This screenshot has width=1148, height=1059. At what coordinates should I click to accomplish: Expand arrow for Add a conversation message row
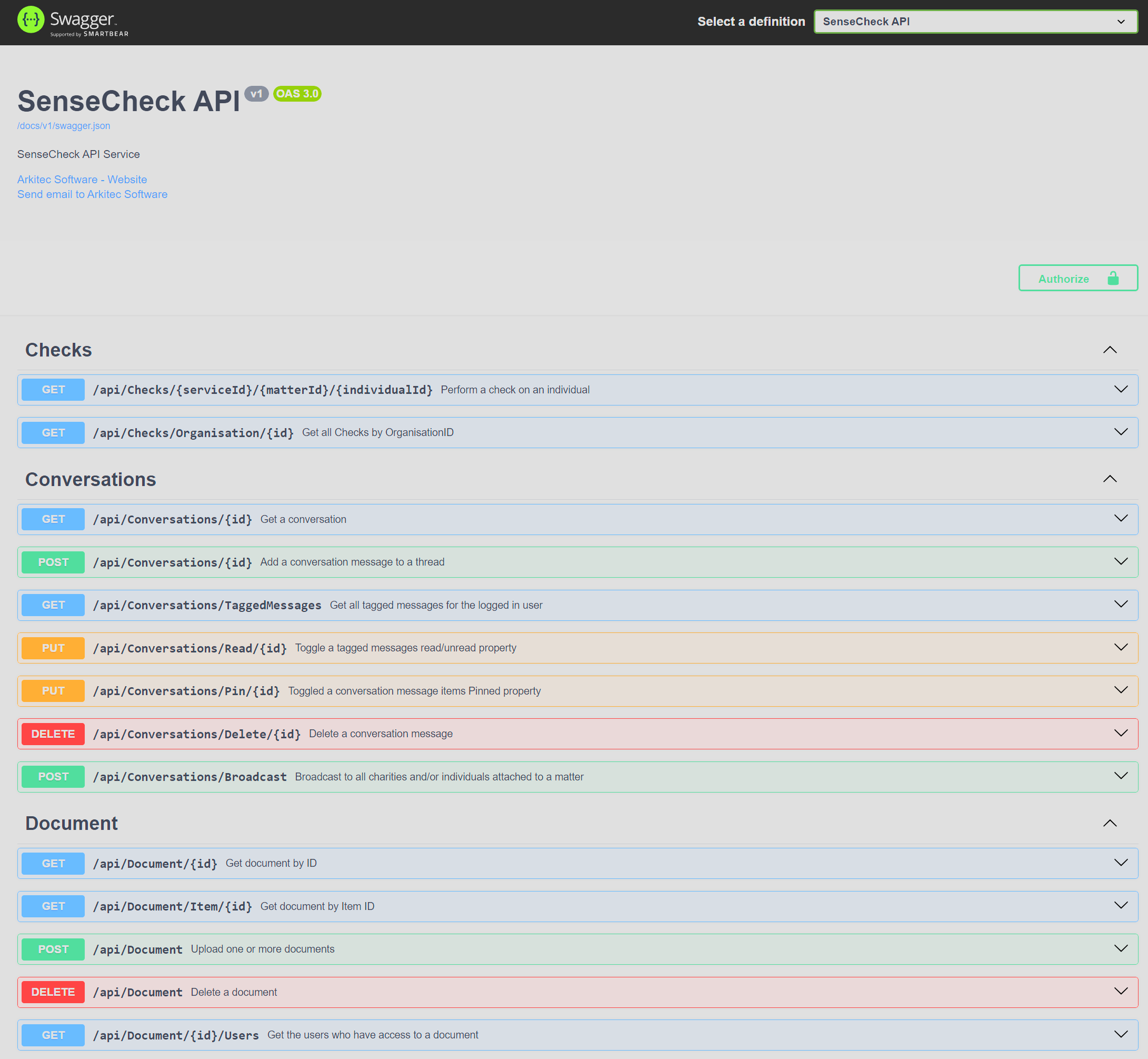pyautogui.click(x=1121, y=561)
